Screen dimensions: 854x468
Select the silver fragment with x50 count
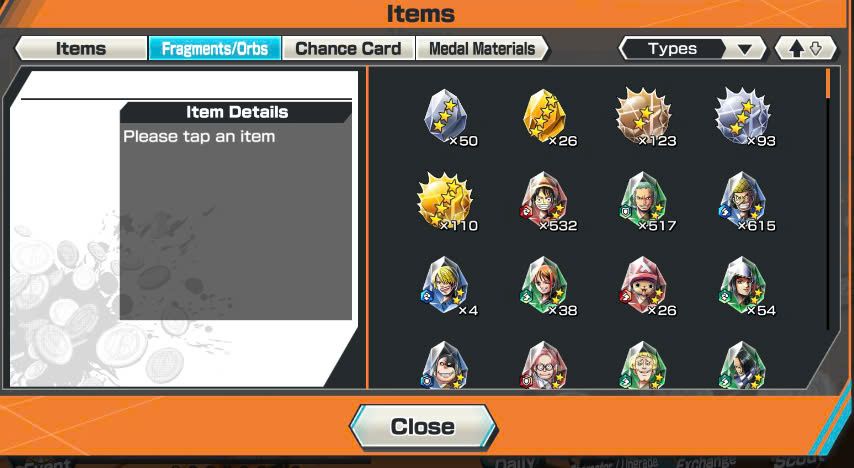coord(446,117)
